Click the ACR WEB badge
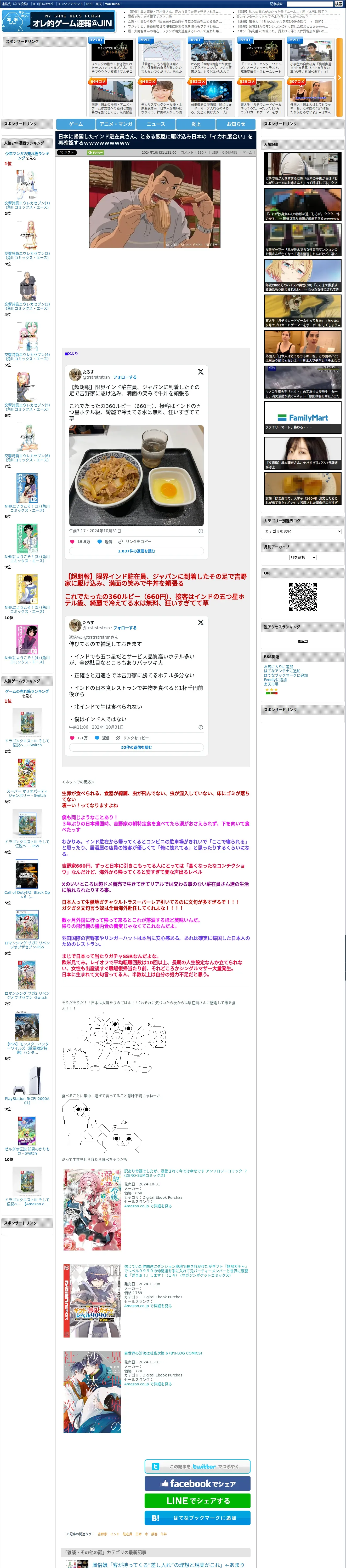This screenshot has width=346, height=1568. coord(303,641)
